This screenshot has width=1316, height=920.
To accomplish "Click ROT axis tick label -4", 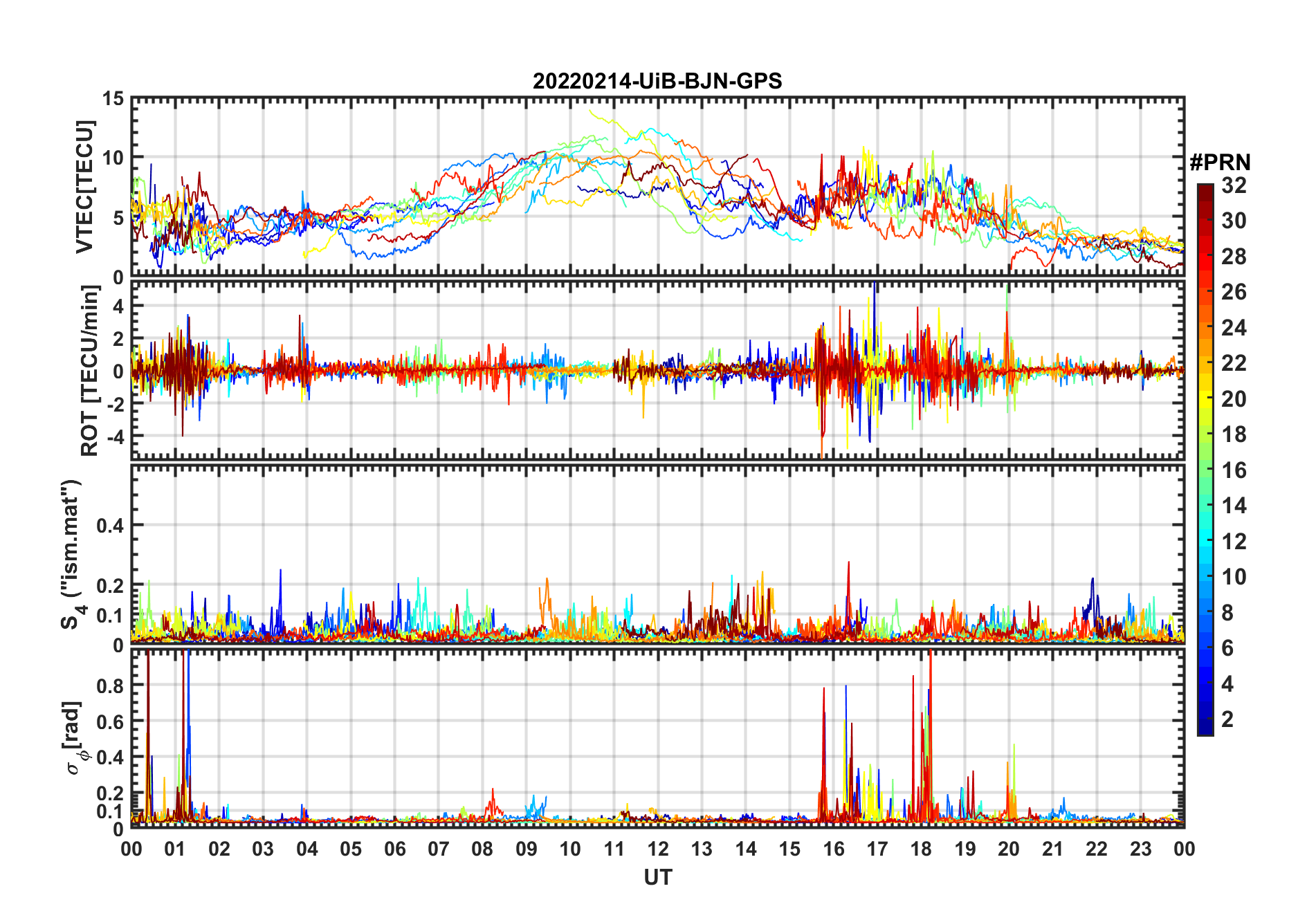I will pyautogui.click(x=116, y=437).
